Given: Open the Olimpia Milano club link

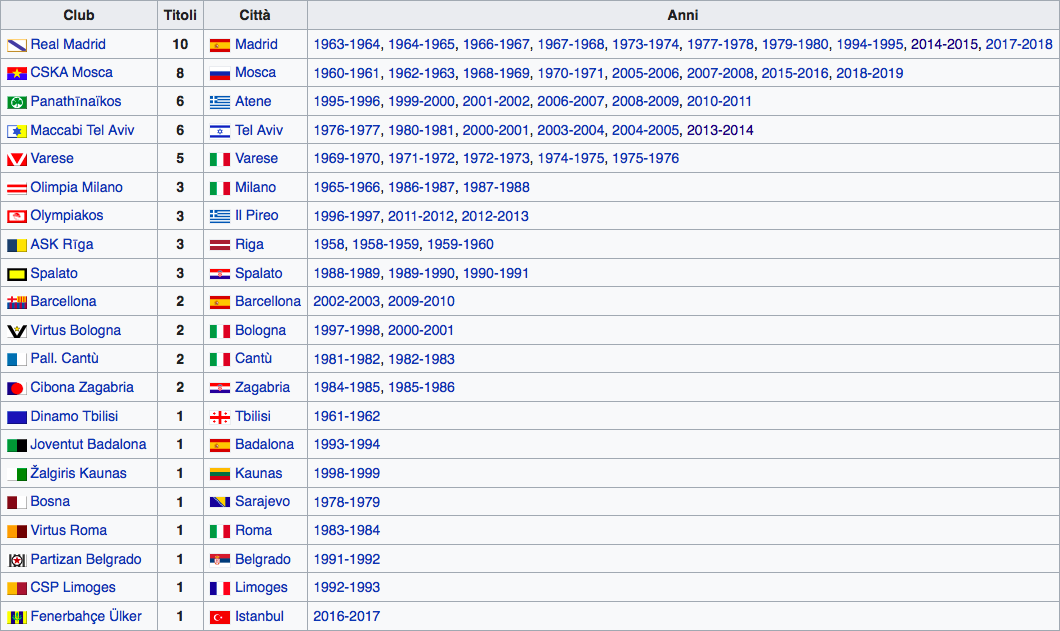Looking at the screenshot, I should tap(76, 187).
